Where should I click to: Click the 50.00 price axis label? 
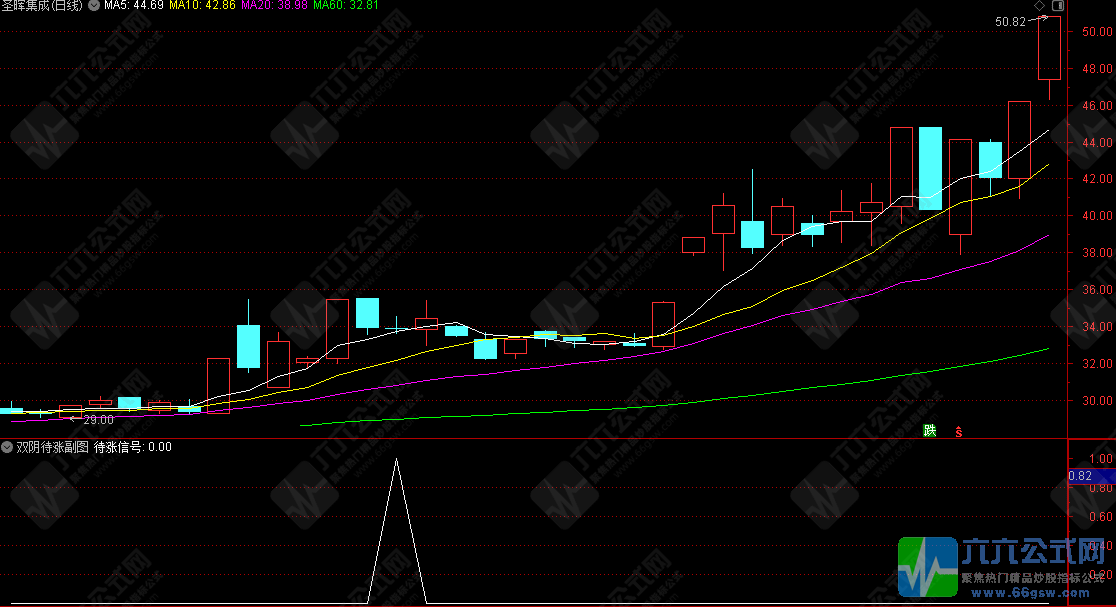pyautogui.click(x=1090, y=31)
